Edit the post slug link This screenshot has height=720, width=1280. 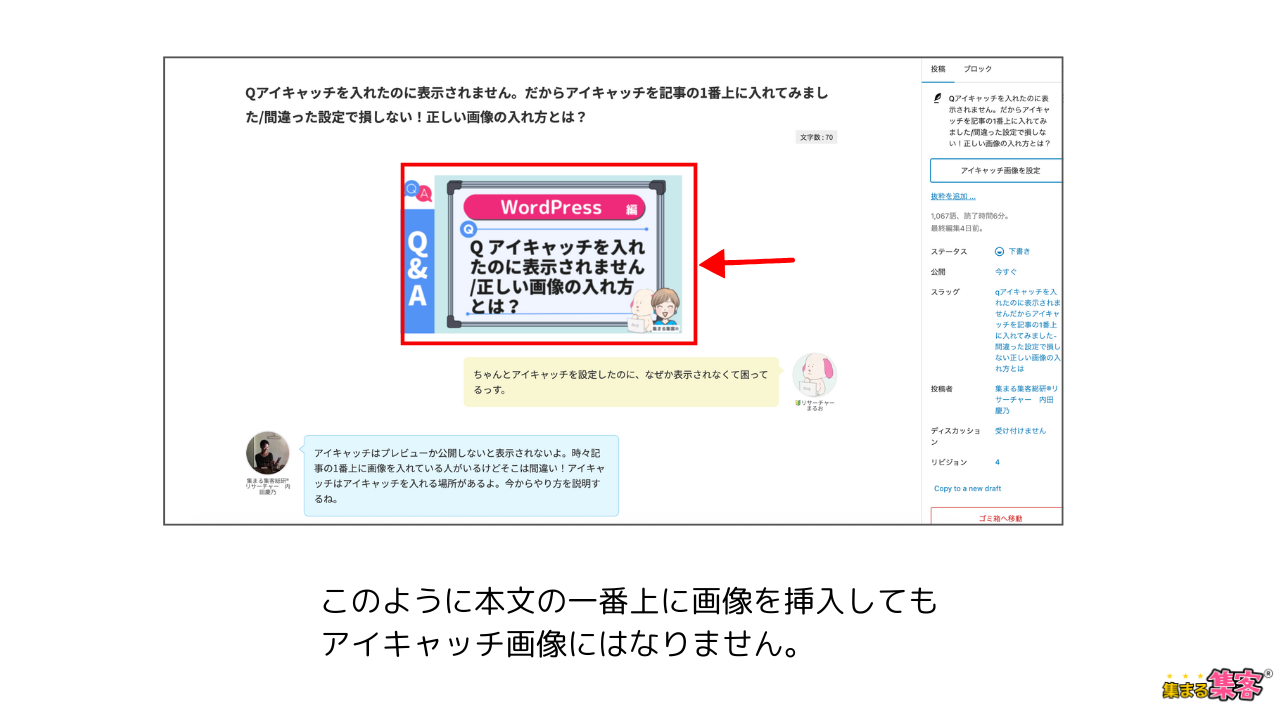pos(1028,330)
